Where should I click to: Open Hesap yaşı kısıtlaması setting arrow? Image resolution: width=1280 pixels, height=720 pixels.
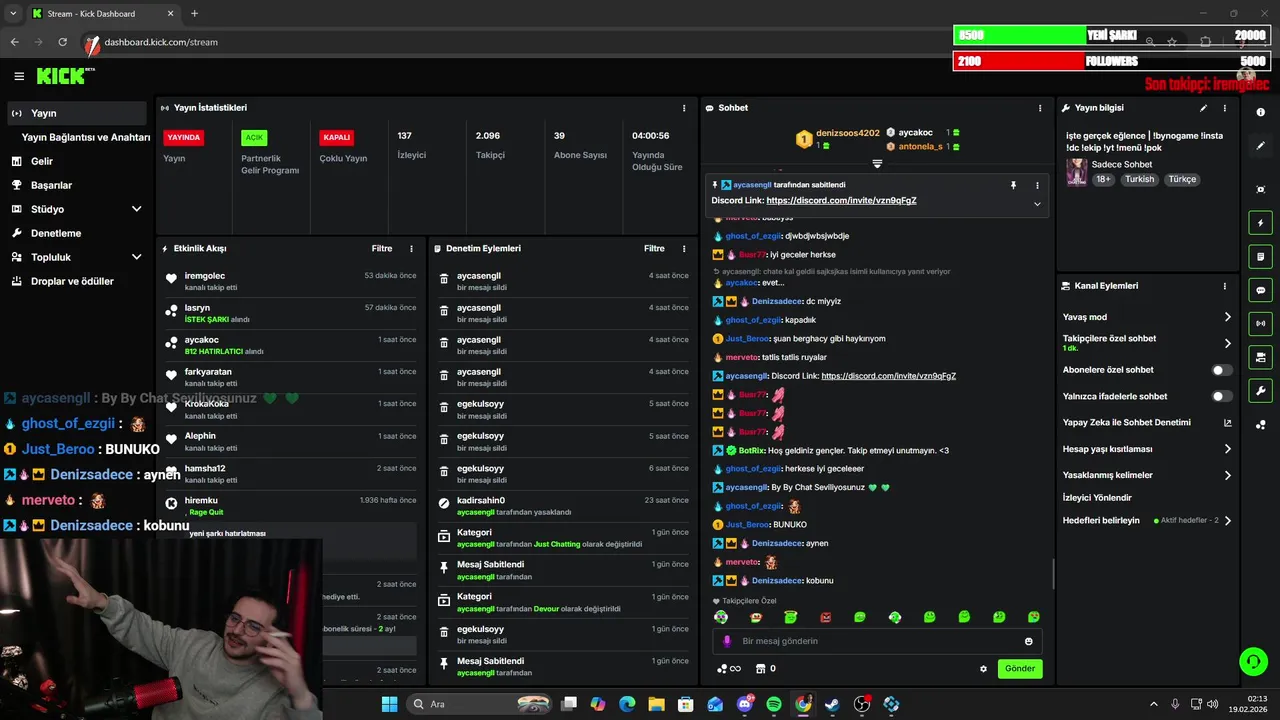(1228, 449)
